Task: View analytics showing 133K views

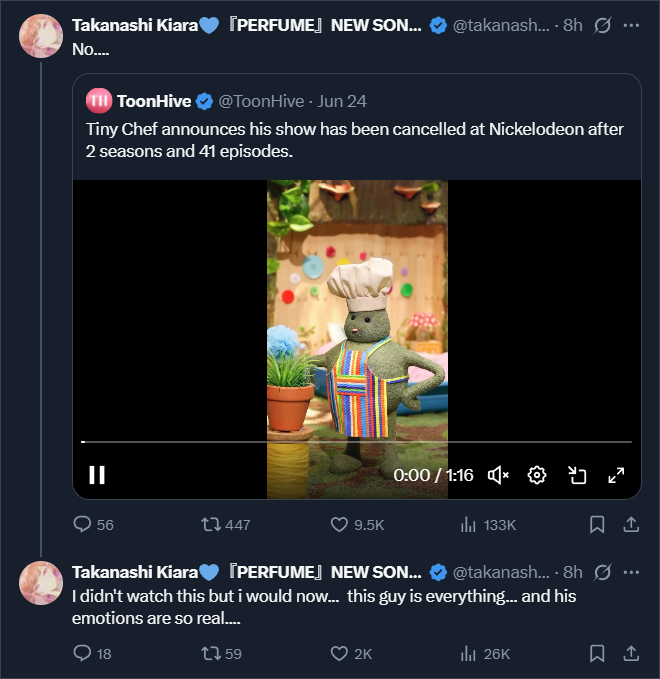Action: tap(468, 524)
